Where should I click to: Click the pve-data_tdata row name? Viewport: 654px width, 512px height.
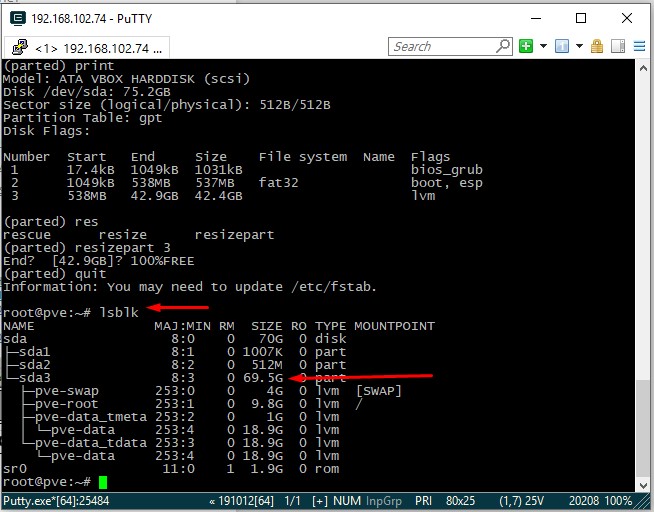(91, 443)
